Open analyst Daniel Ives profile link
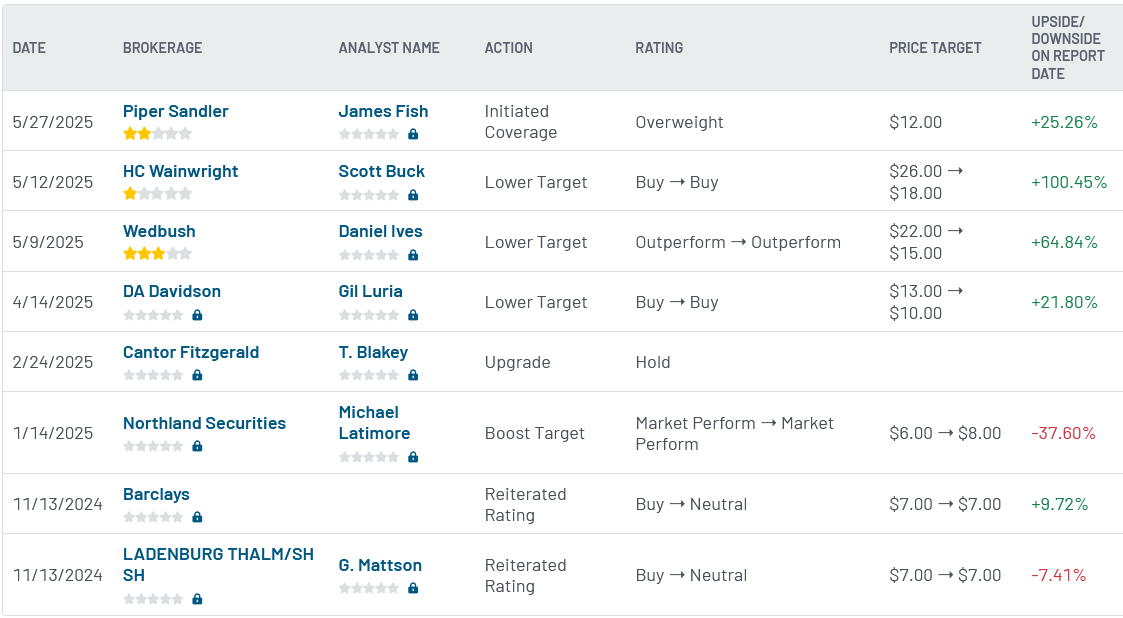This screenshot has width=1123, height=618. tap(380, 231)
